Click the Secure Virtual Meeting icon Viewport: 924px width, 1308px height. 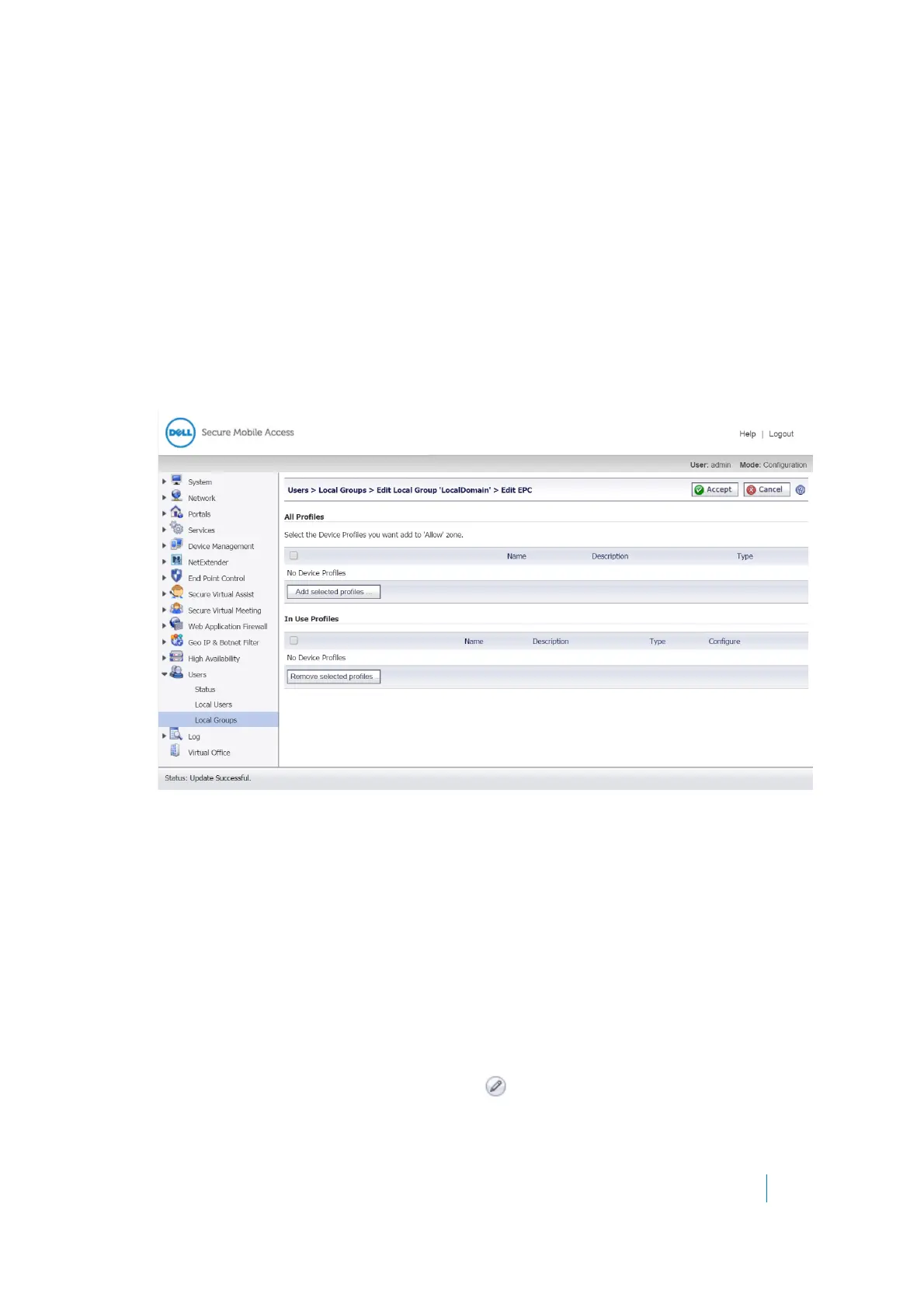click(176, 609)
